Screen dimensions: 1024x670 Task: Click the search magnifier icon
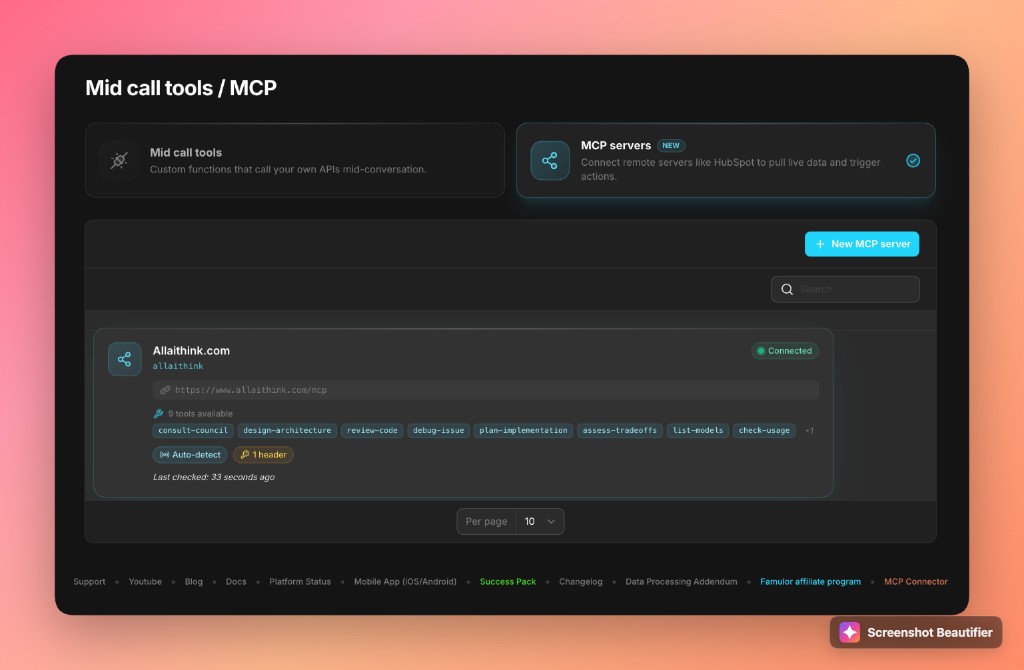tap(787, 289)
